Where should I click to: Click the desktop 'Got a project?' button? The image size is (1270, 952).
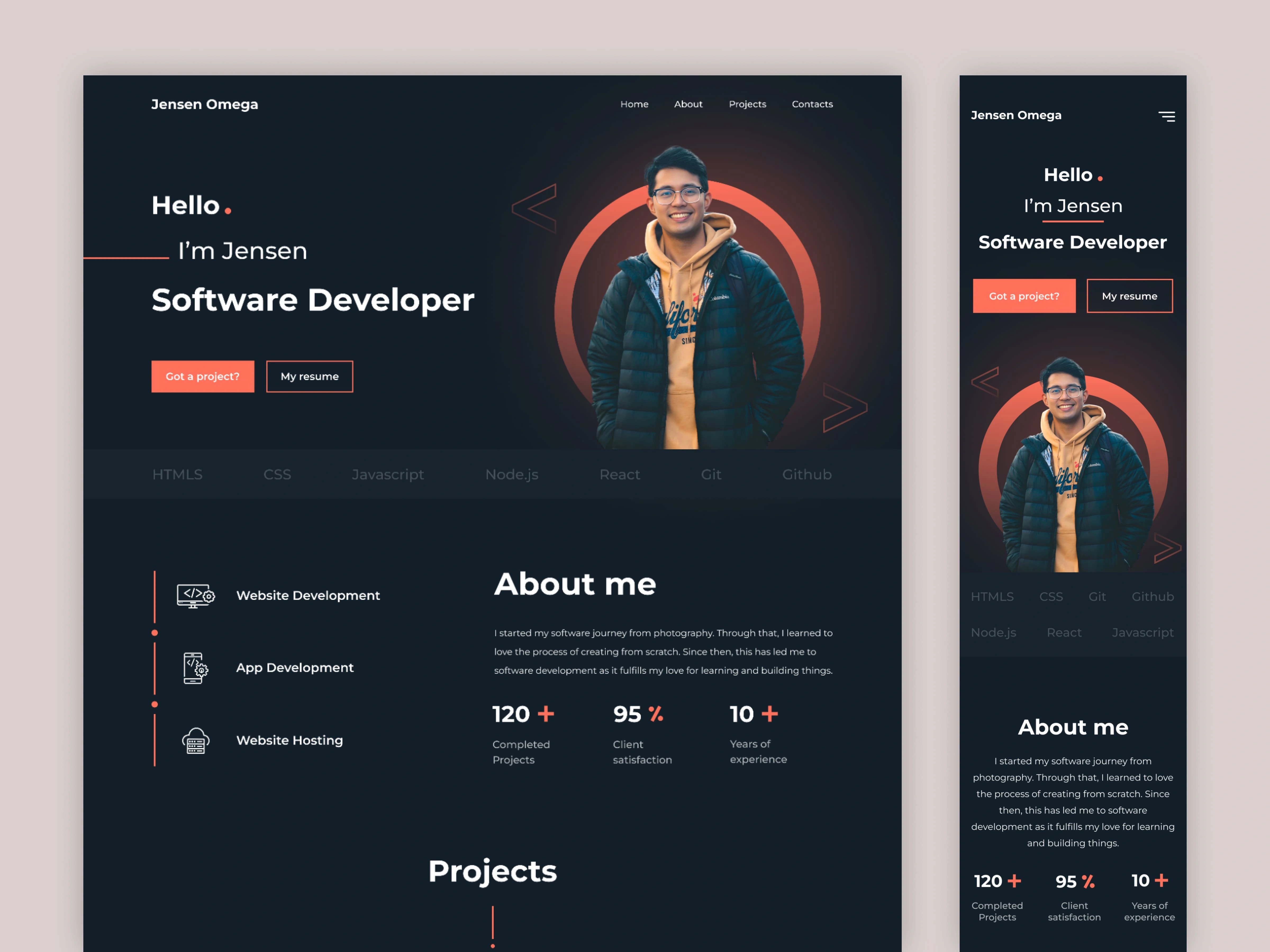click(203, 377)
